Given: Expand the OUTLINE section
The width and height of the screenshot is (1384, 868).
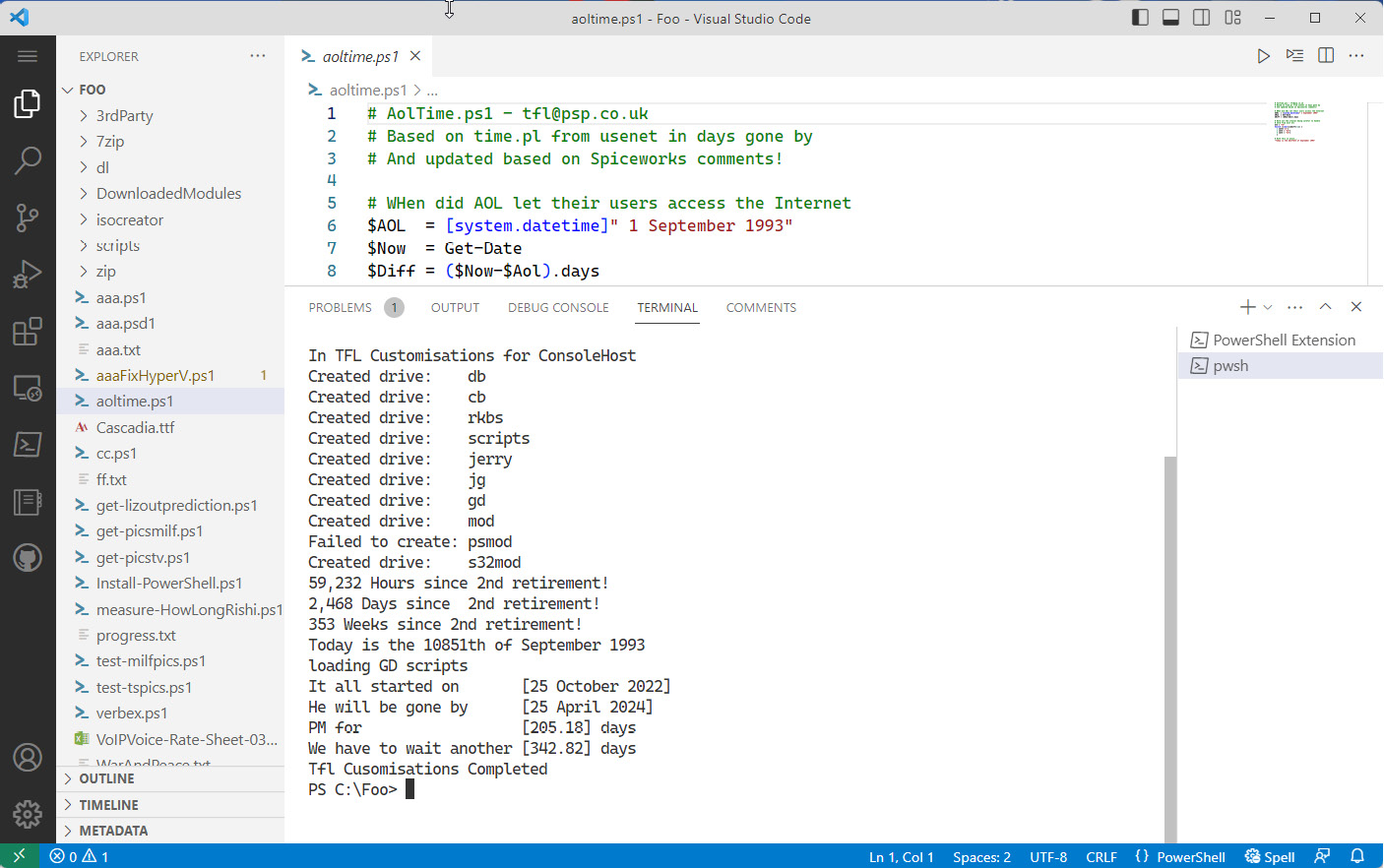Looking at the screenshot, I should coord(170,778).
